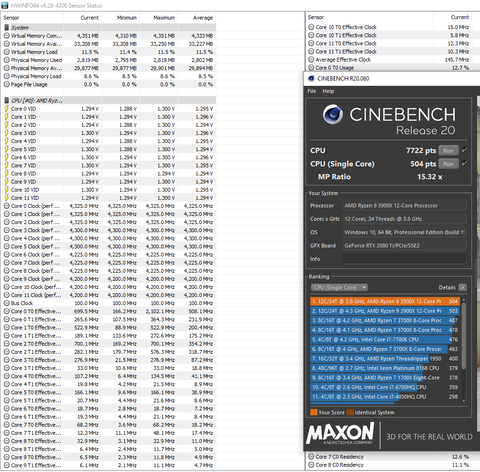
Task: Select the ranking entry scoring 504 (Ryzen 9 3900X @ 3.8 GHz)
Action: click(385, 301)
